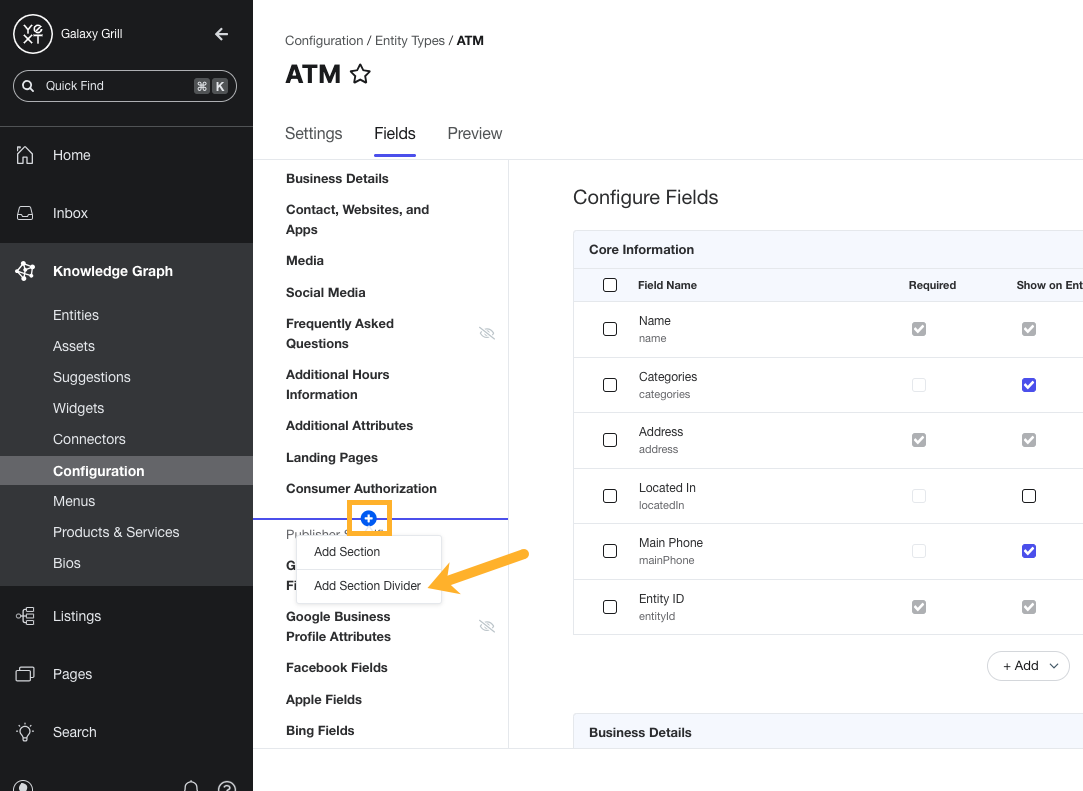1083x791 pixels.
Task: Click the Yext logo icon
Action: 33,34
